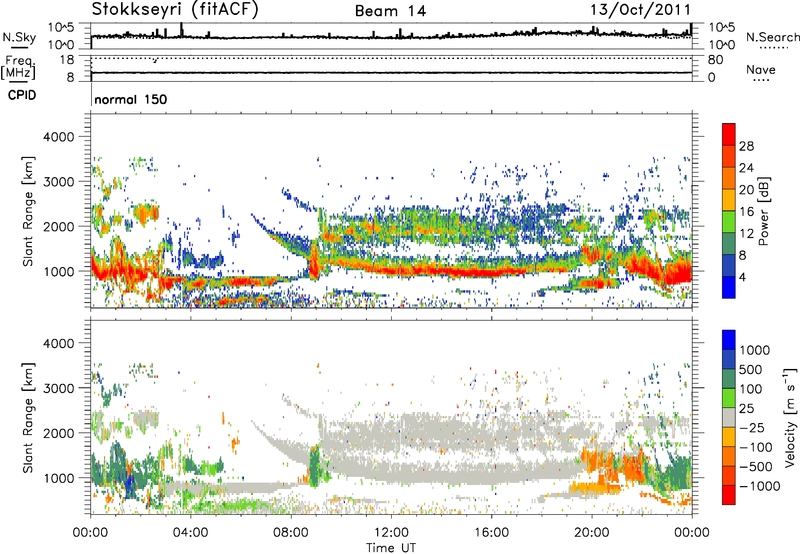Click the red top segment of the Power colorbar

click(x=729, y=134)
